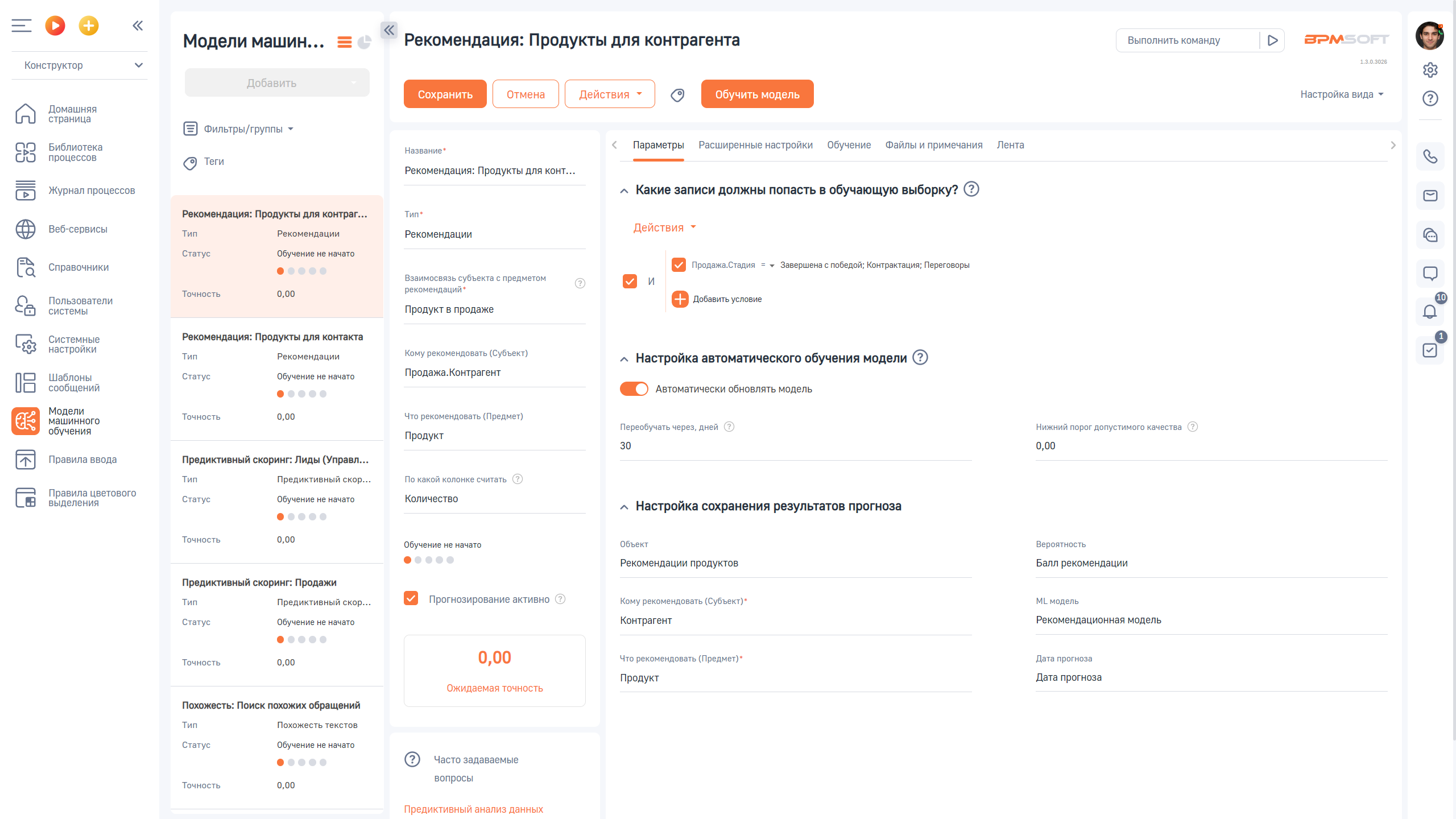Screen dimensions: 1456x819
Task: Run command with the play arrow button
Action: (x=1272, y=40)
